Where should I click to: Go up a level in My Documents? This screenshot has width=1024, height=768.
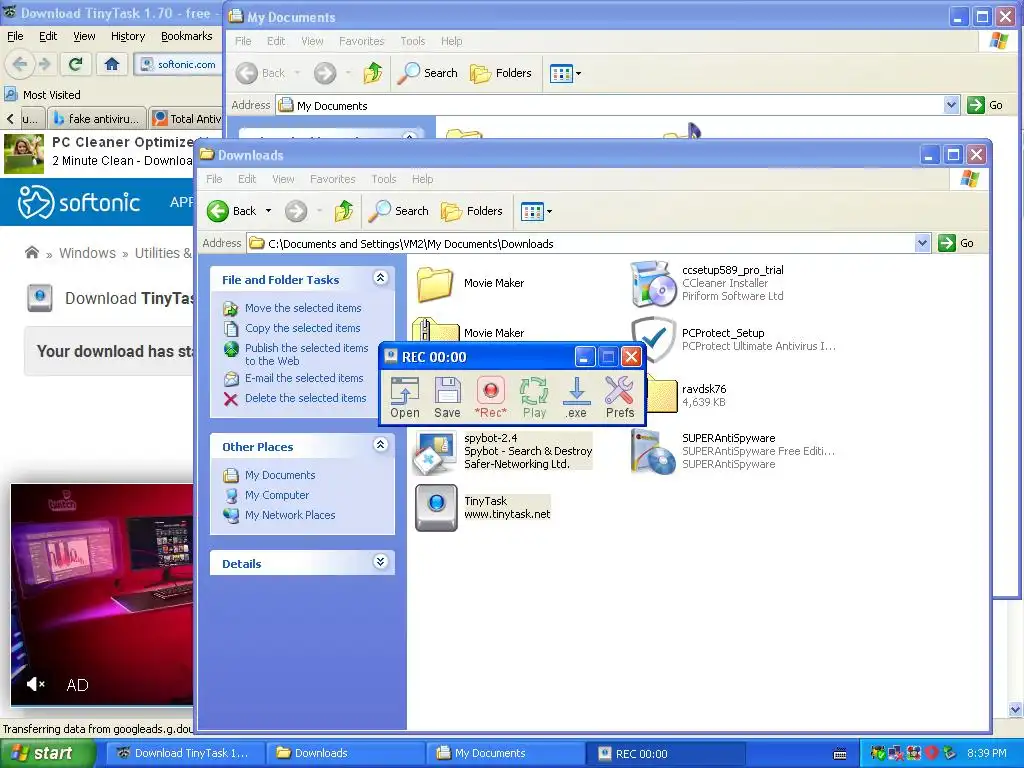click(x=373, y=73)
